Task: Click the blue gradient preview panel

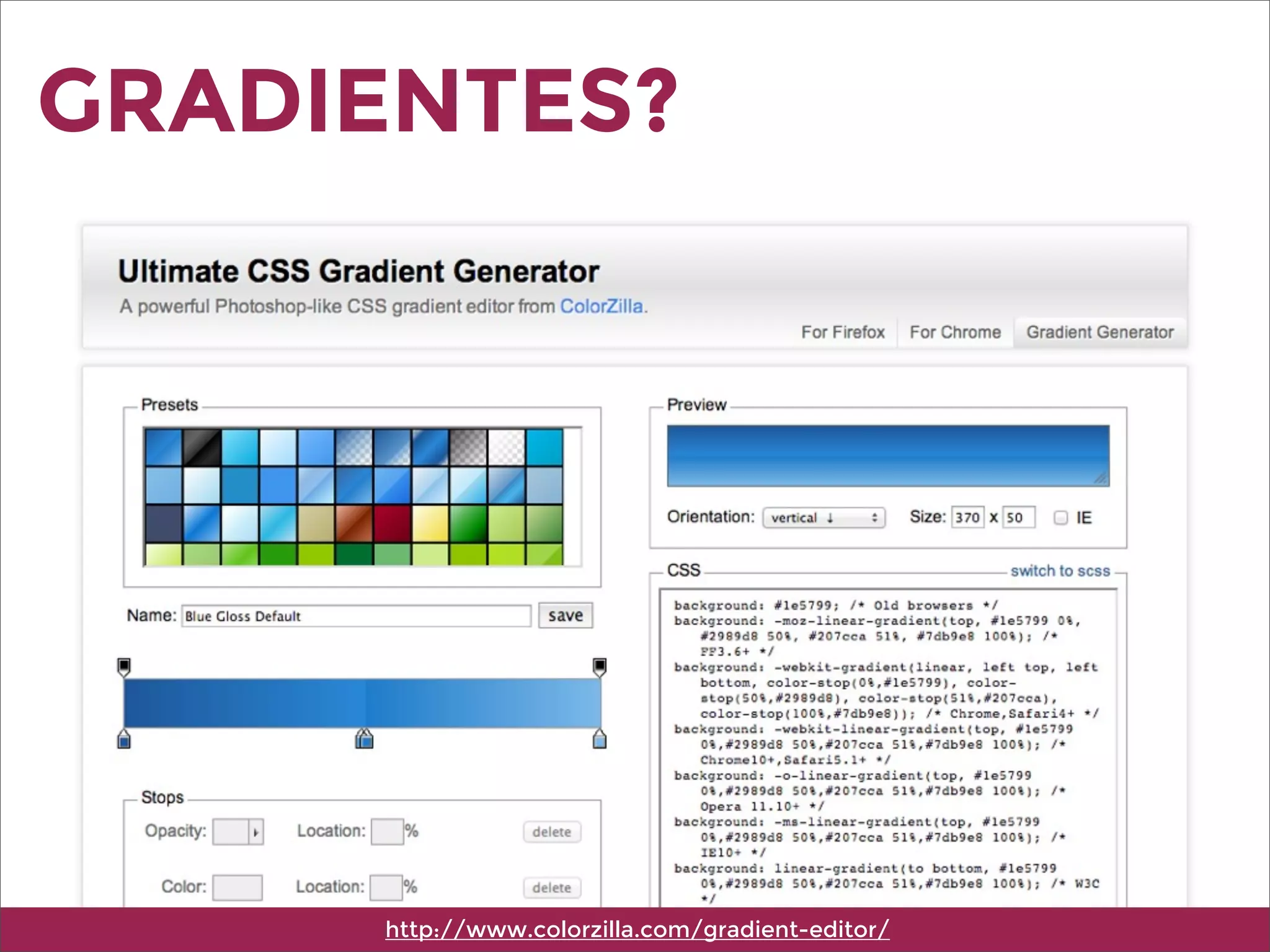Action: point(888,456)
